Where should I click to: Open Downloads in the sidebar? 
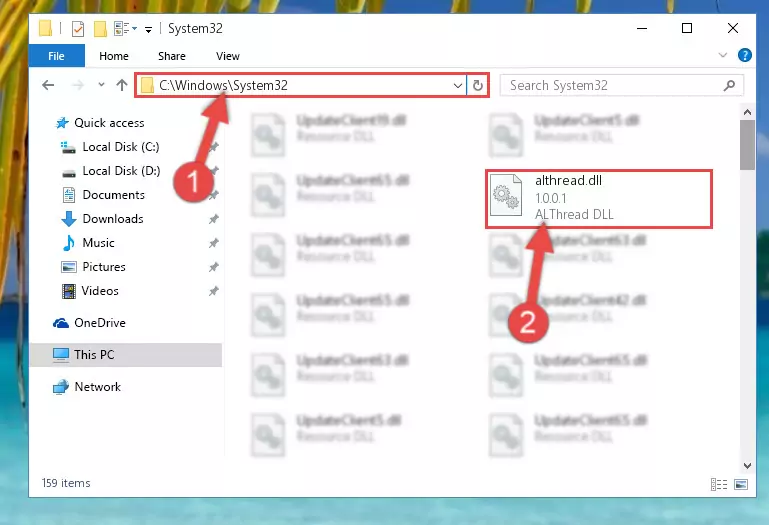tap(113, 219)
